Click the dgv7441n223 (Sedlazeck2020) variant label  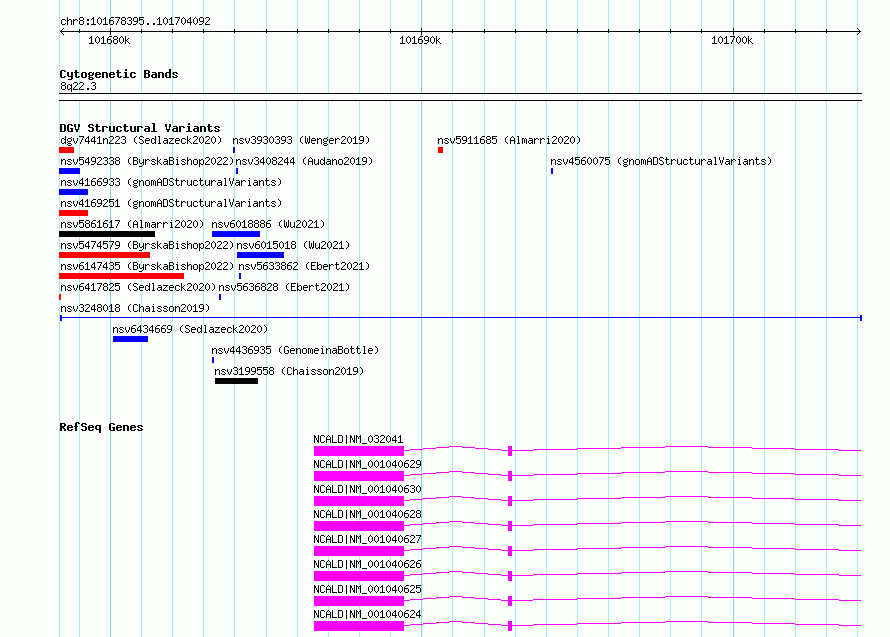click(x=141, y=140)
